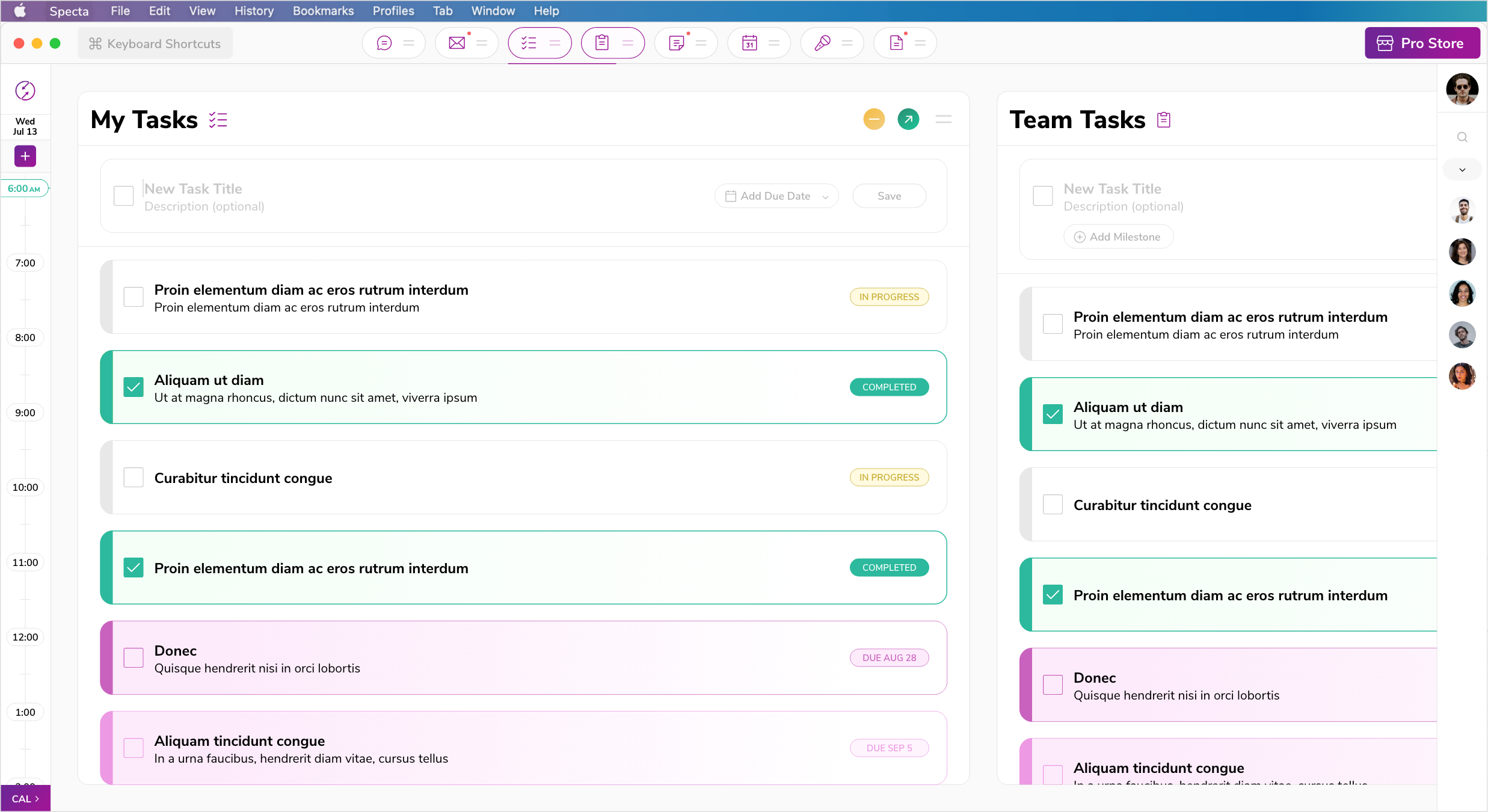Select the clipboard team tasks toolbar icon

[x=602, y=43]
